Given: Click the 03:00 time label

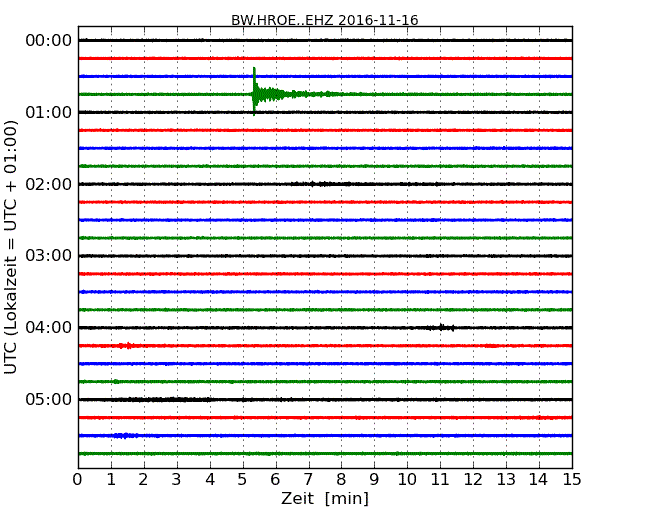Looking at the screenshot, I should tap(49, 256).
